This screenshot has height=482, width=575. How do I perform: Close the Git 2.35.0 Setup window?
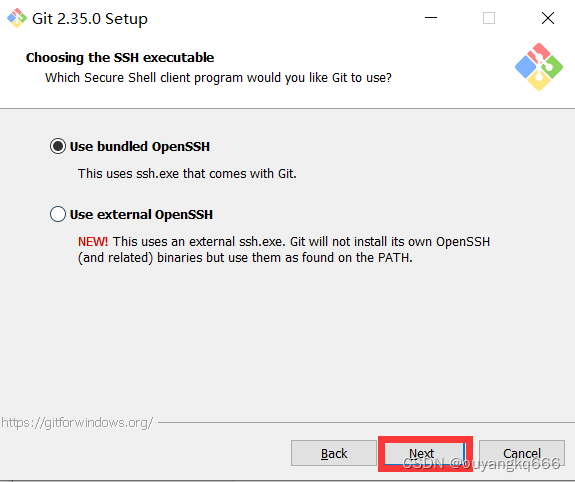click(x=548, y=18)
